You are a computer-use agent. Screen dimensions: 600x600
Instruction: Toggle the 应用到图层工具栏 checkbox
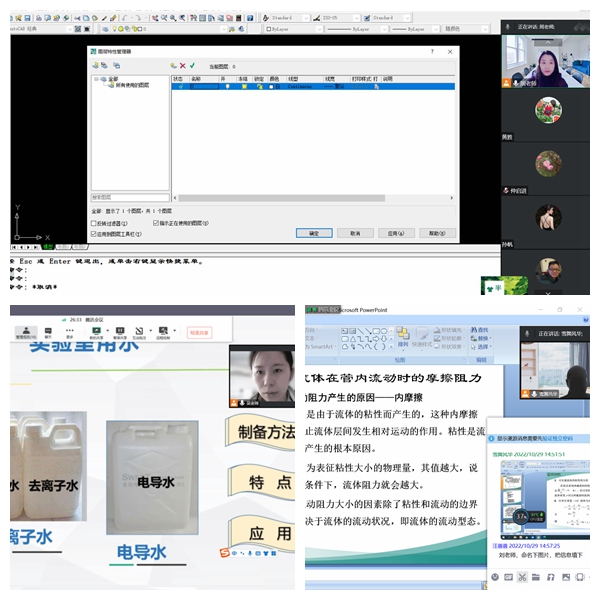pos(95,233)
